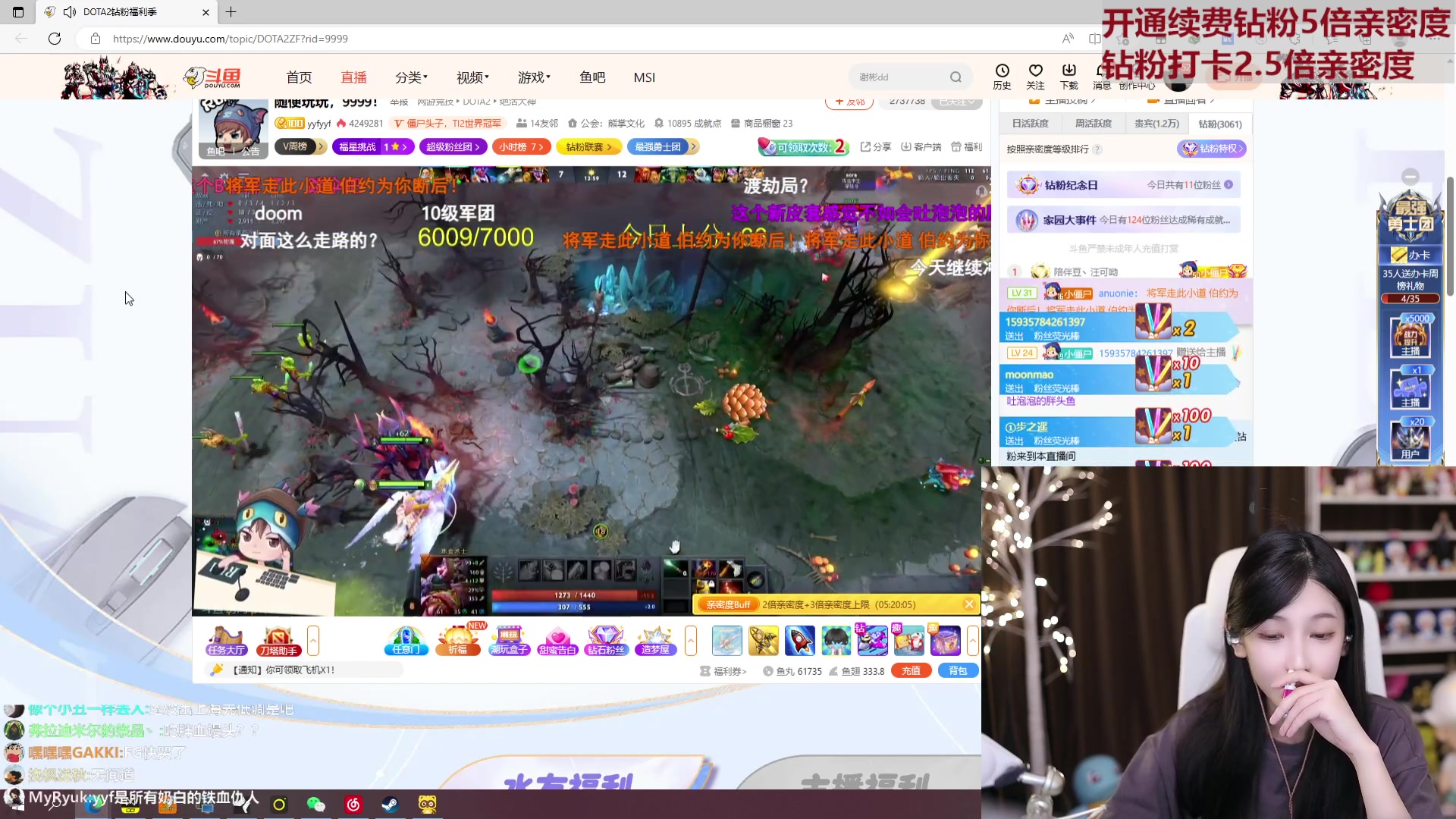Open the 分类 dropdown in the navigation
1456x819 pixels.
tap(411, 77)
